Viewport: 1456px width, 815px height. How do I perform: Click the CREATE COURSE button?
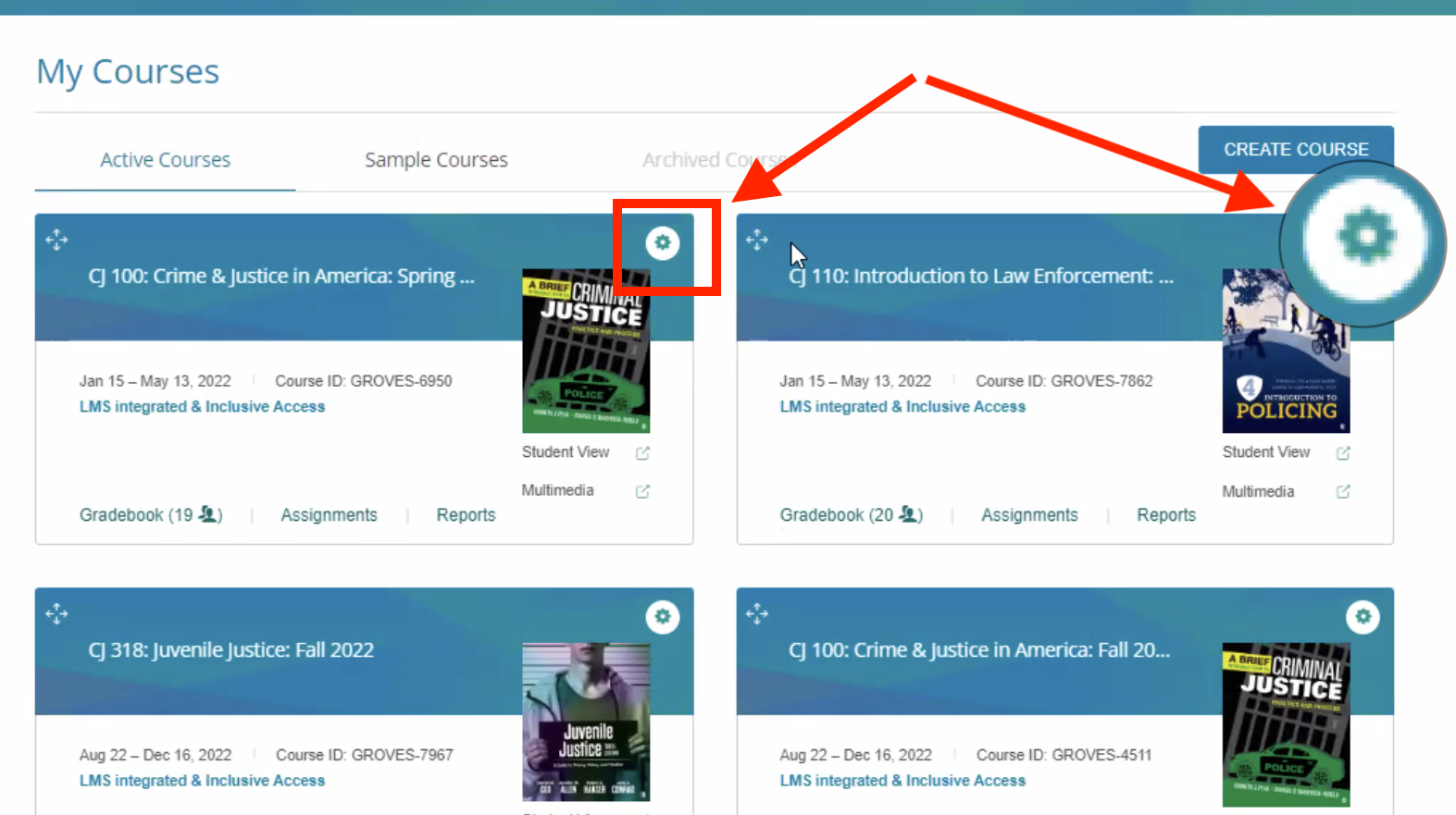click(1296, 149)
